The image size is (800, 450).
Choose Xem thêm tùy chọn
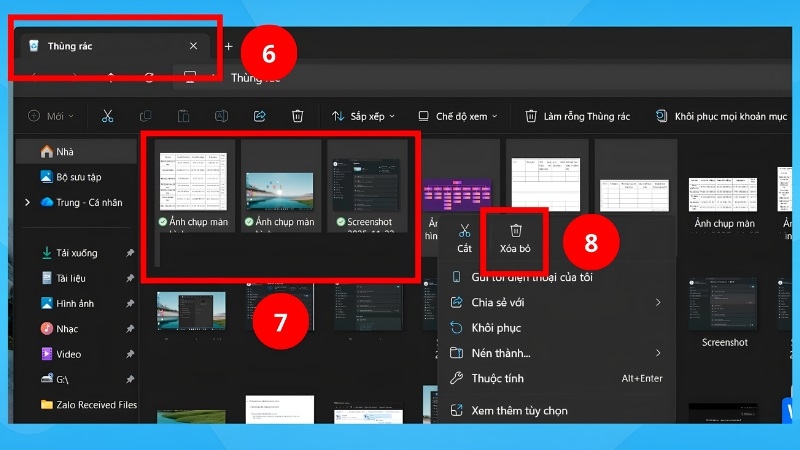point(556,411)
